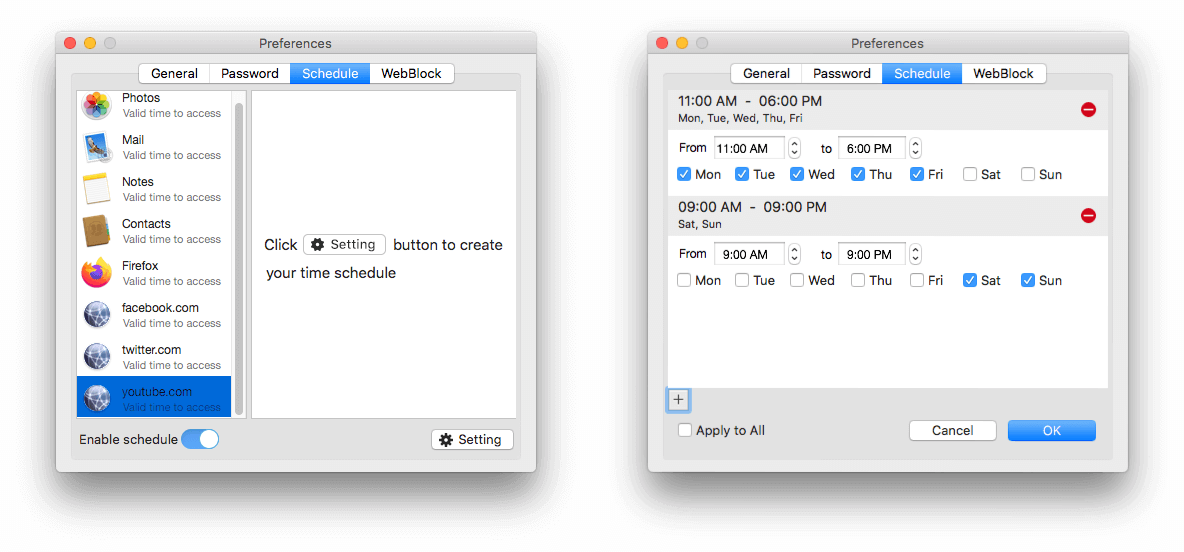Screen dimensions: 1184x552
Task: Check Sat in the 11:00 AM schedule
Action: click(970, 174)
